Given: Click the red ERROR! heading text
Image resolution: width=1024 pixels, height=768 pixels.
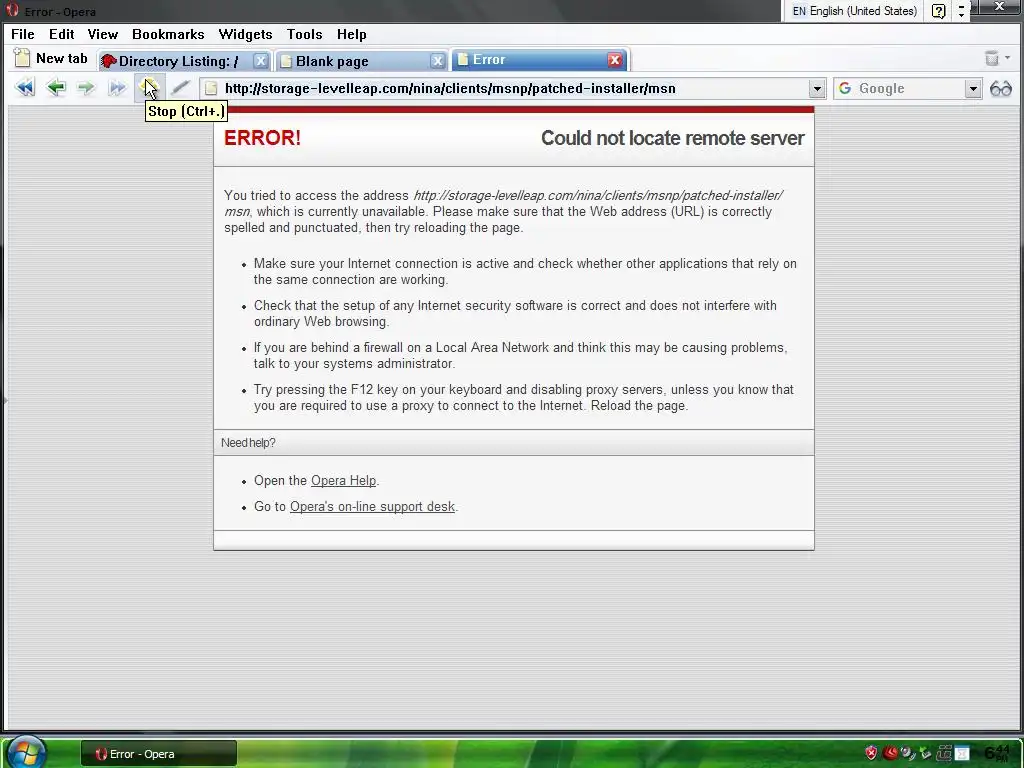Looking at the screenshot, I should 263,138.
